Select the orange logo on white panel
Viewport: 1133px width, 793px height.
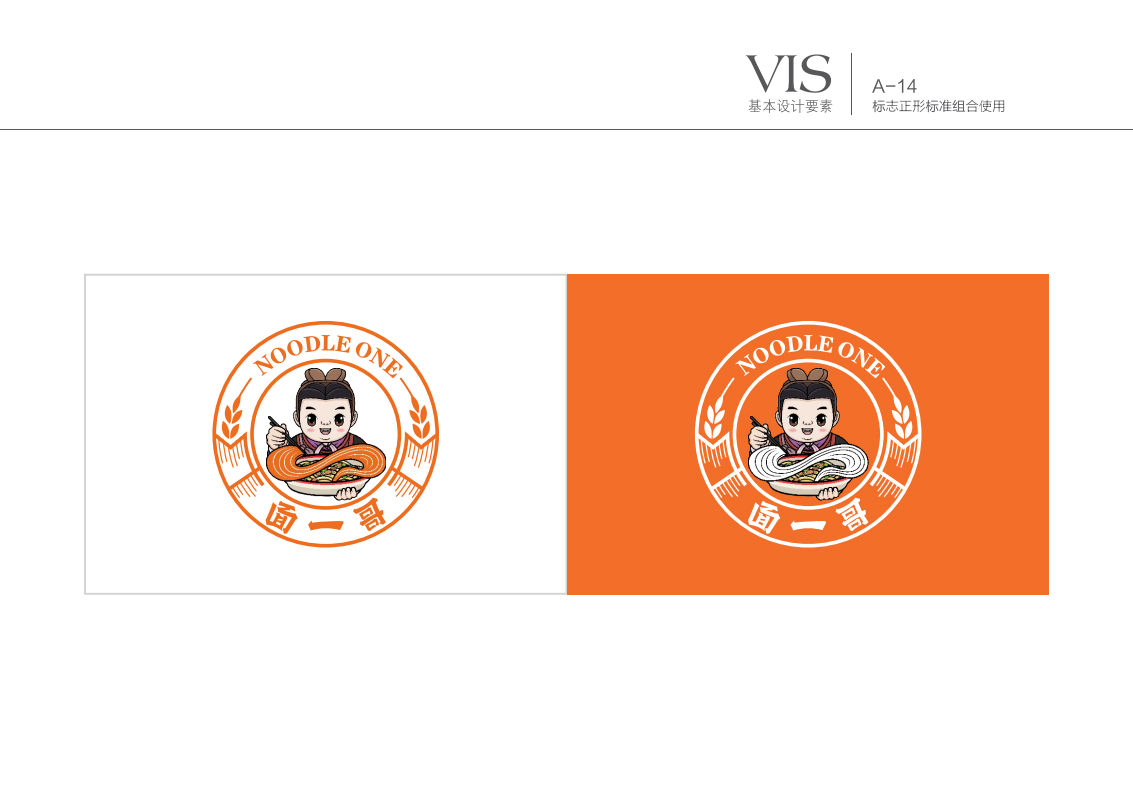point(326,434)
